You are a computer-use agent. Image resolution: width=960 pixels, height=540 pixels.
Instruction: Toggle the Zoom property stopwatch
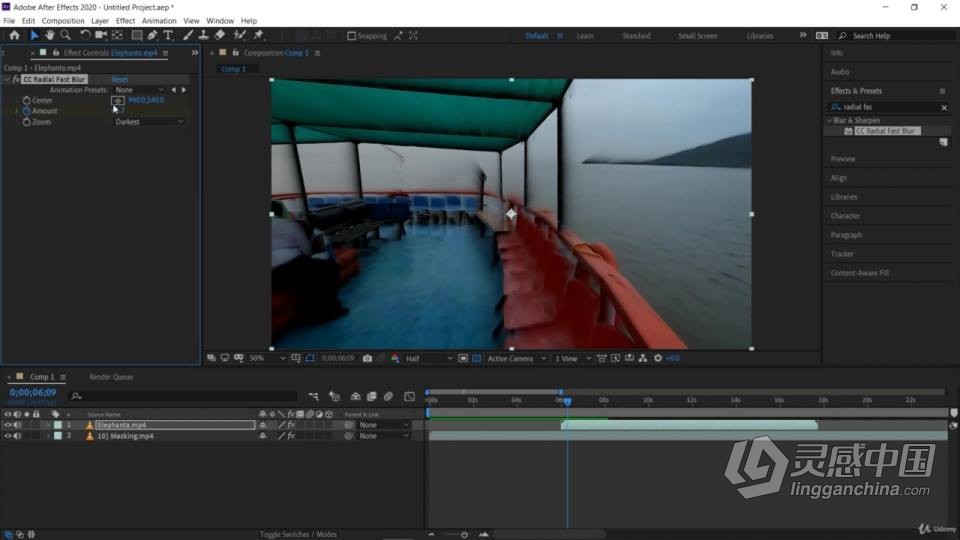[x=26, y=122]
